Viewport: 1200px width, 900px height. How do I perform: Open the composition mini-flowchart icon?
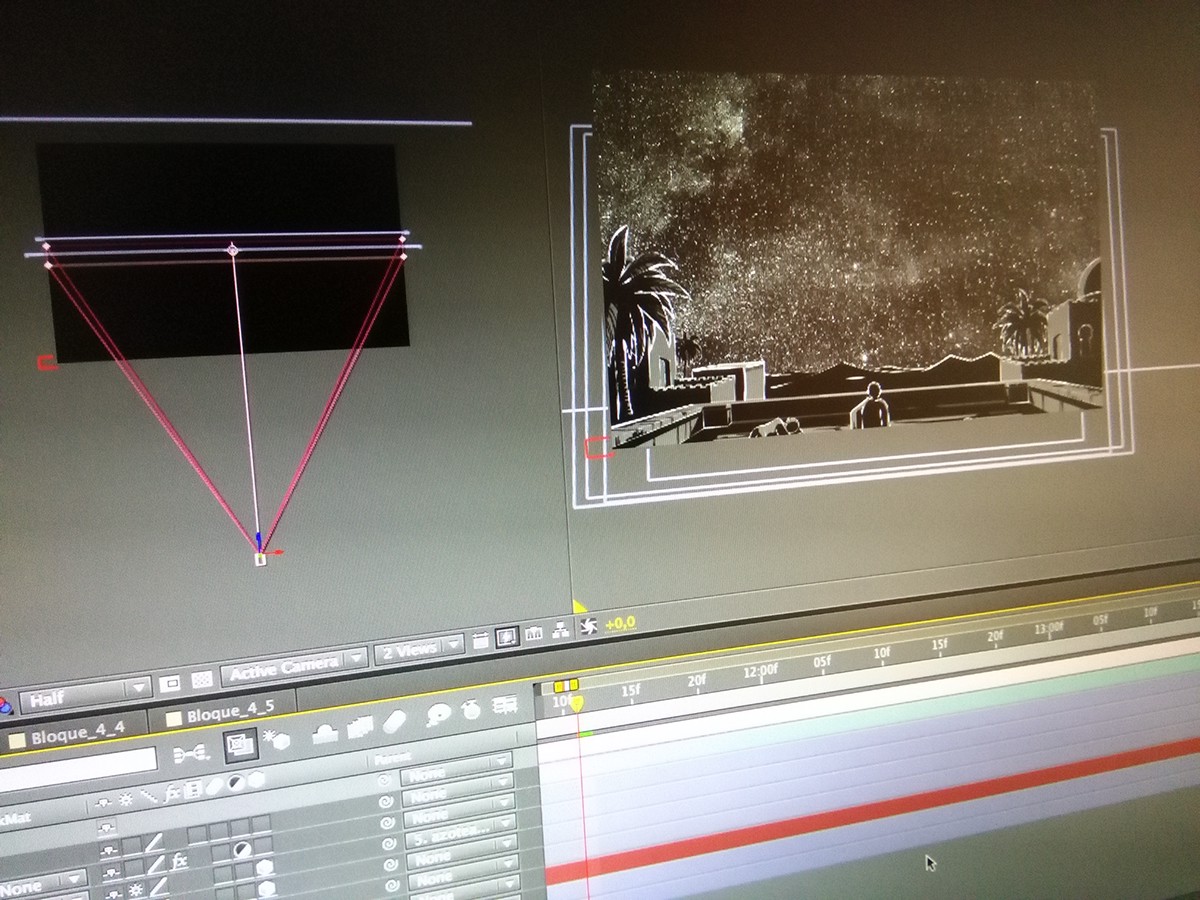coord(191,754)
